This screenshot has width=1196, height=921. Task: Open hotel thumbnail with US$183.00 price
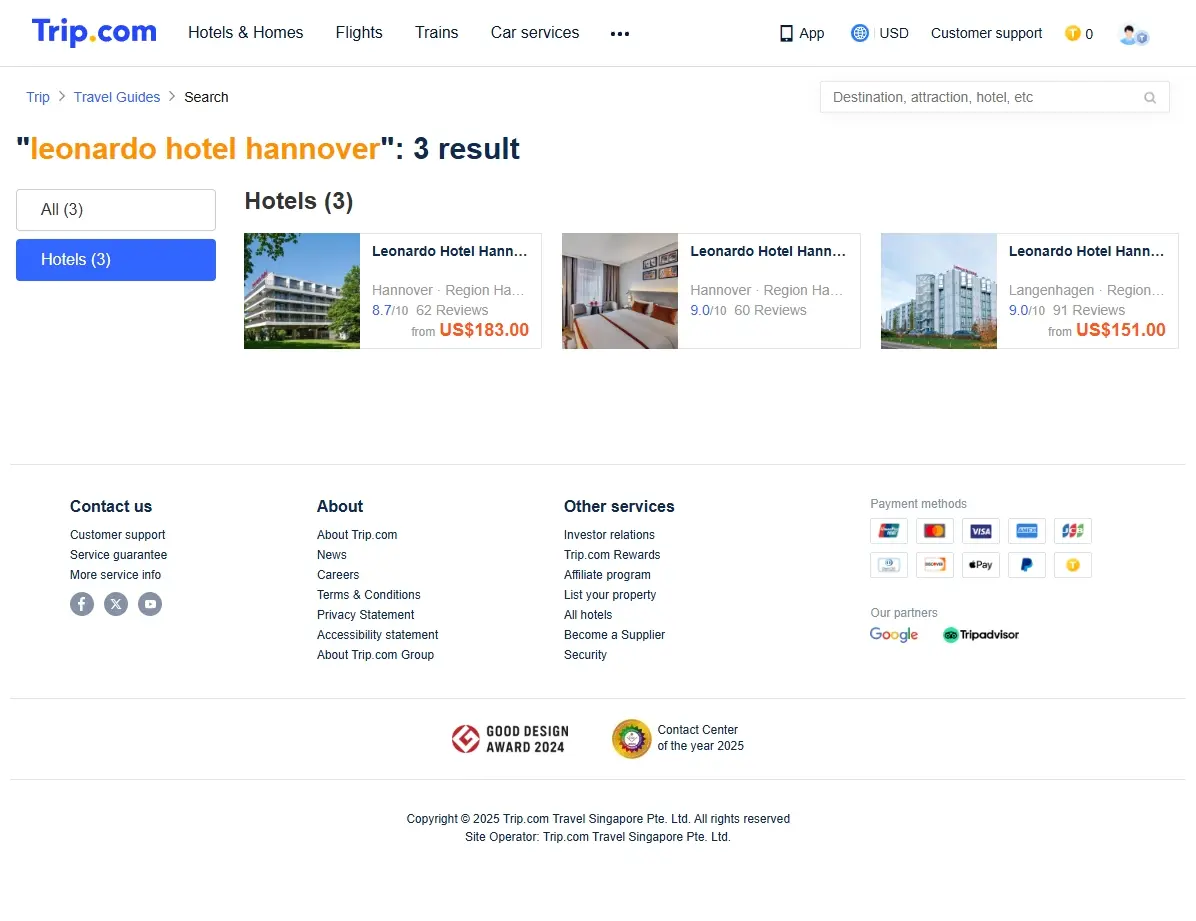coord(302,291)
